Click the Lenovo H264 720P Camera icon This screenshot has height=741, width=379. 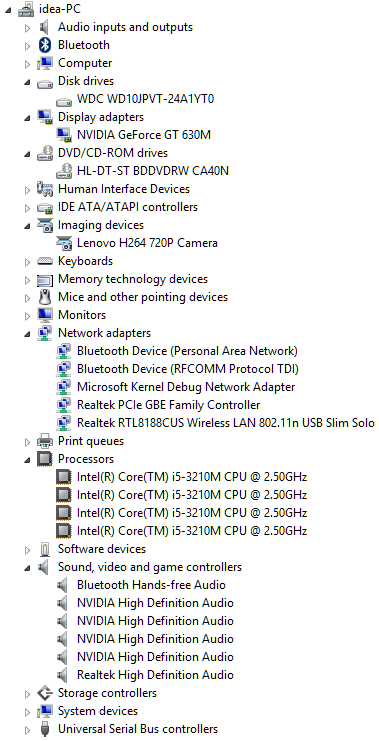(63, 243)
